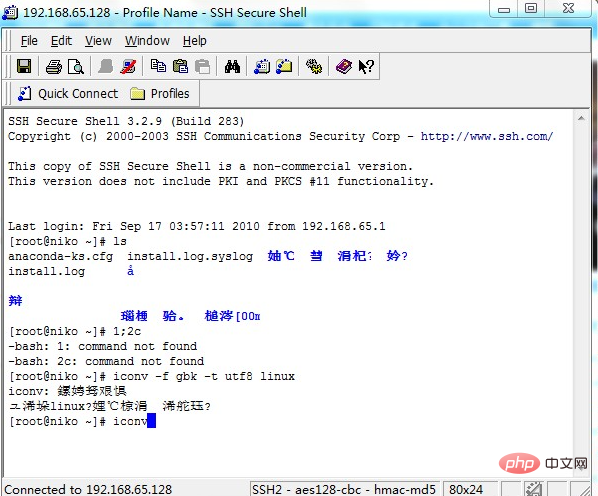The width and height of the screenshot is (598, 496).
Task: Click the Help book icon
Action: (x=344, y=67)
